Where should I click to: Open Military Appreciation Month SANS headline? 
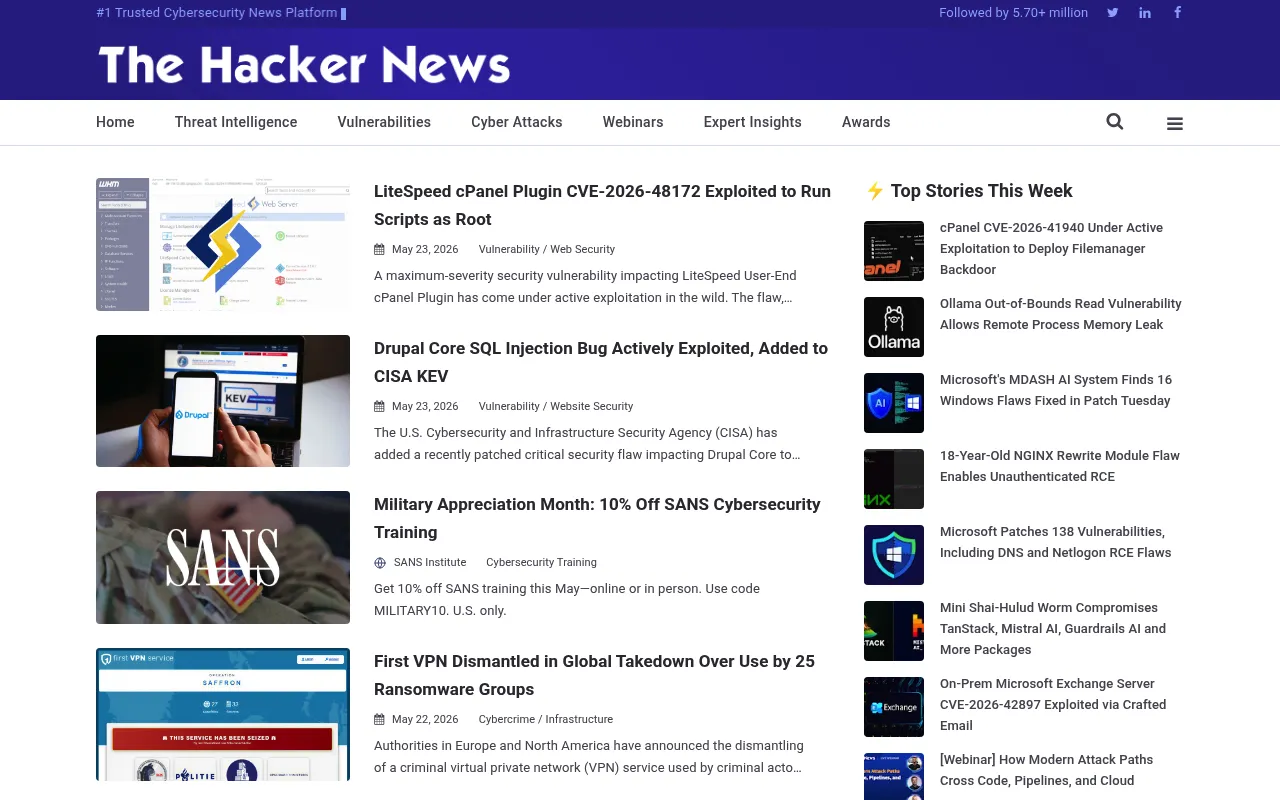point(597,518)
